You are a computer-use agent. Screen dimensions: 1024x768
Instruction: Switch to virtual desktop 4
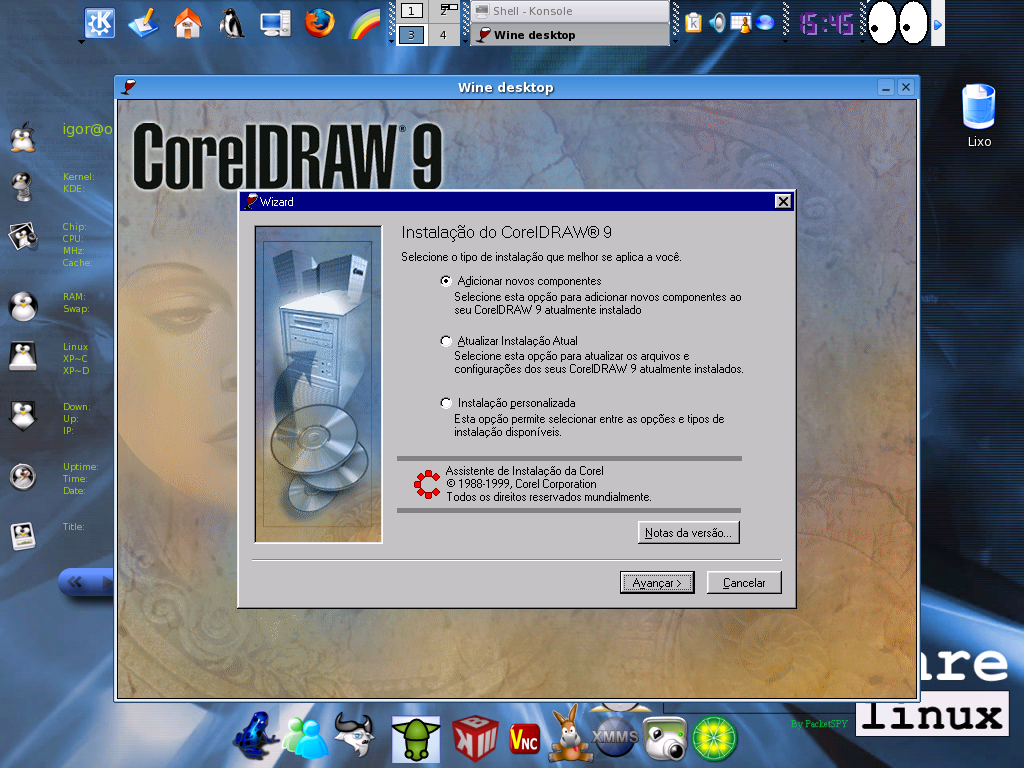pyautogui.click(x=443, y=35)
